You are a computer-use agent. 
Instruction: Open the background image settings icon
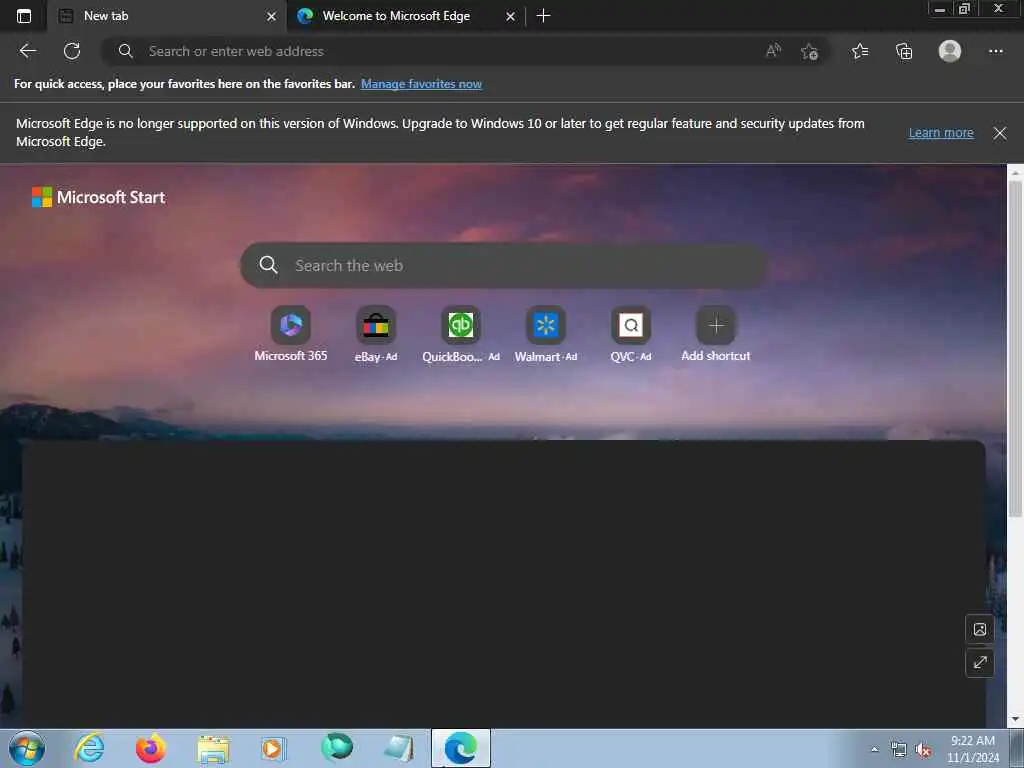pos(980,630)
